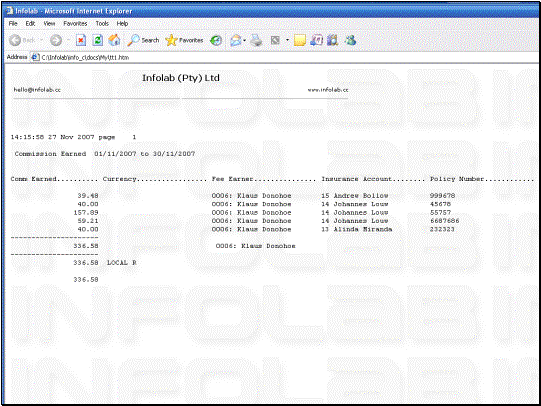Click the music media toolbar icon
The image size is (541, 406).
point(316,40)
